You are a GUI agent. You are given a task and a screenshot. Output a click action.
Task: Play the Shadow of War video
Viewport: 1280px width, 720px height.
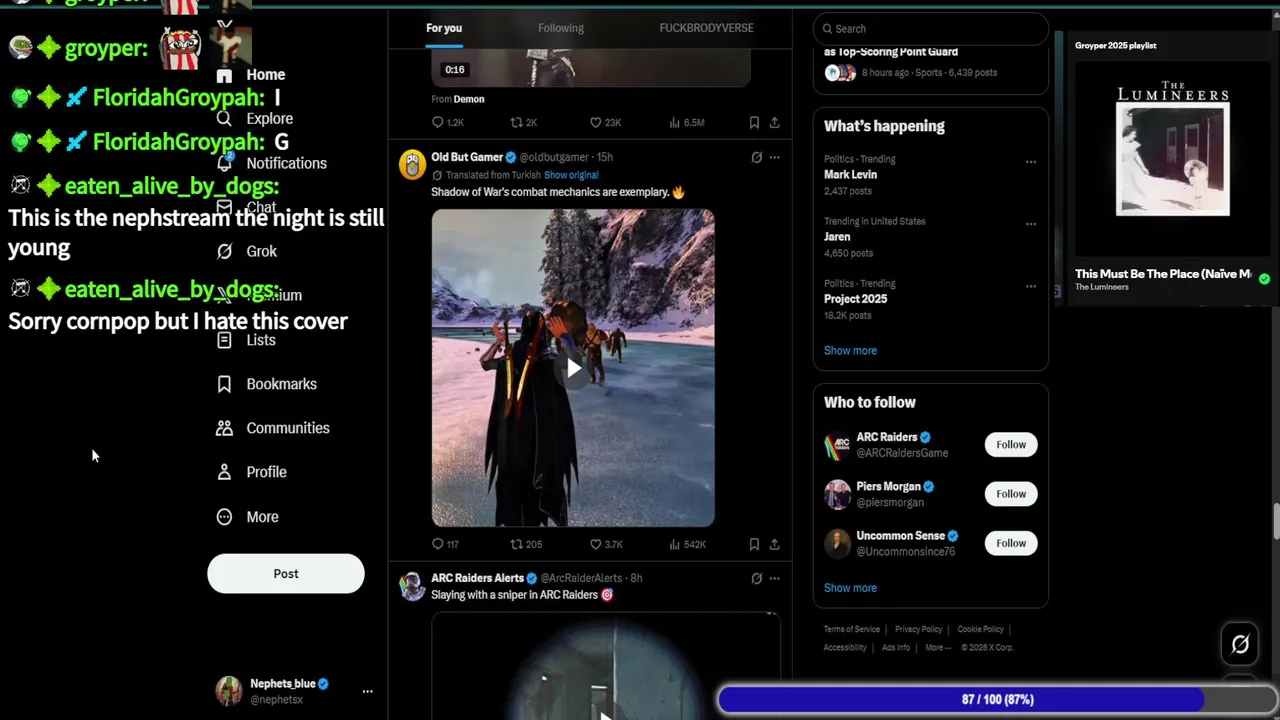tap(573, 368)
